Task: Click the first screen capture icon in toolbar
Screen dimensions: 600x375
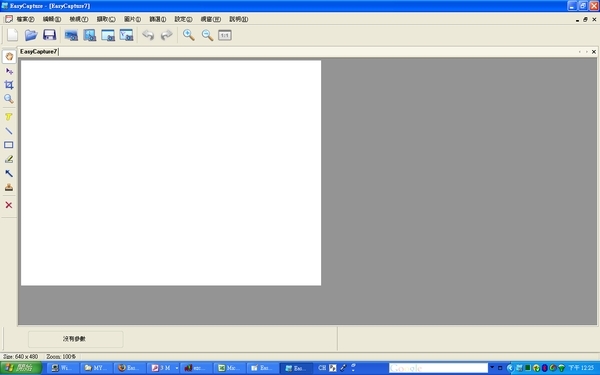Action: pyautogui.click(x=71, y=35)
